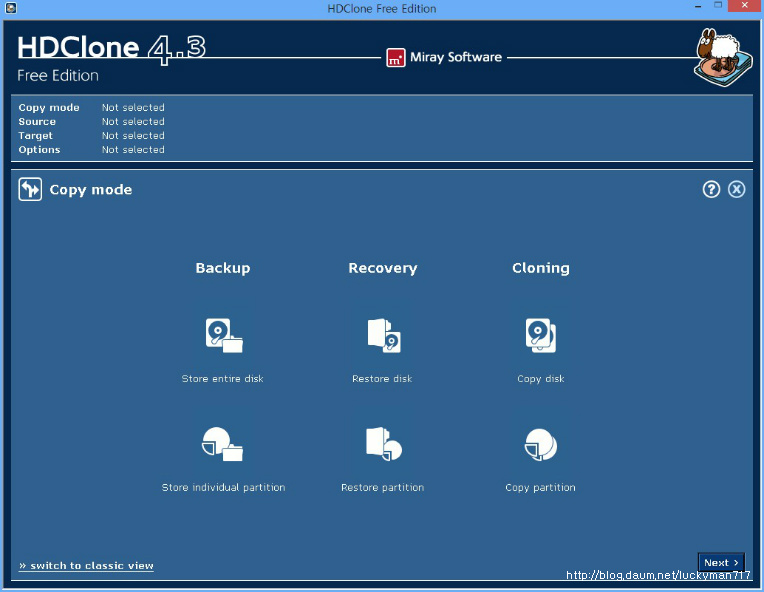This screenshot has width=764, height=592.
Task: Click the 'Copy mode' row in the summary
Action: [92, 108]
